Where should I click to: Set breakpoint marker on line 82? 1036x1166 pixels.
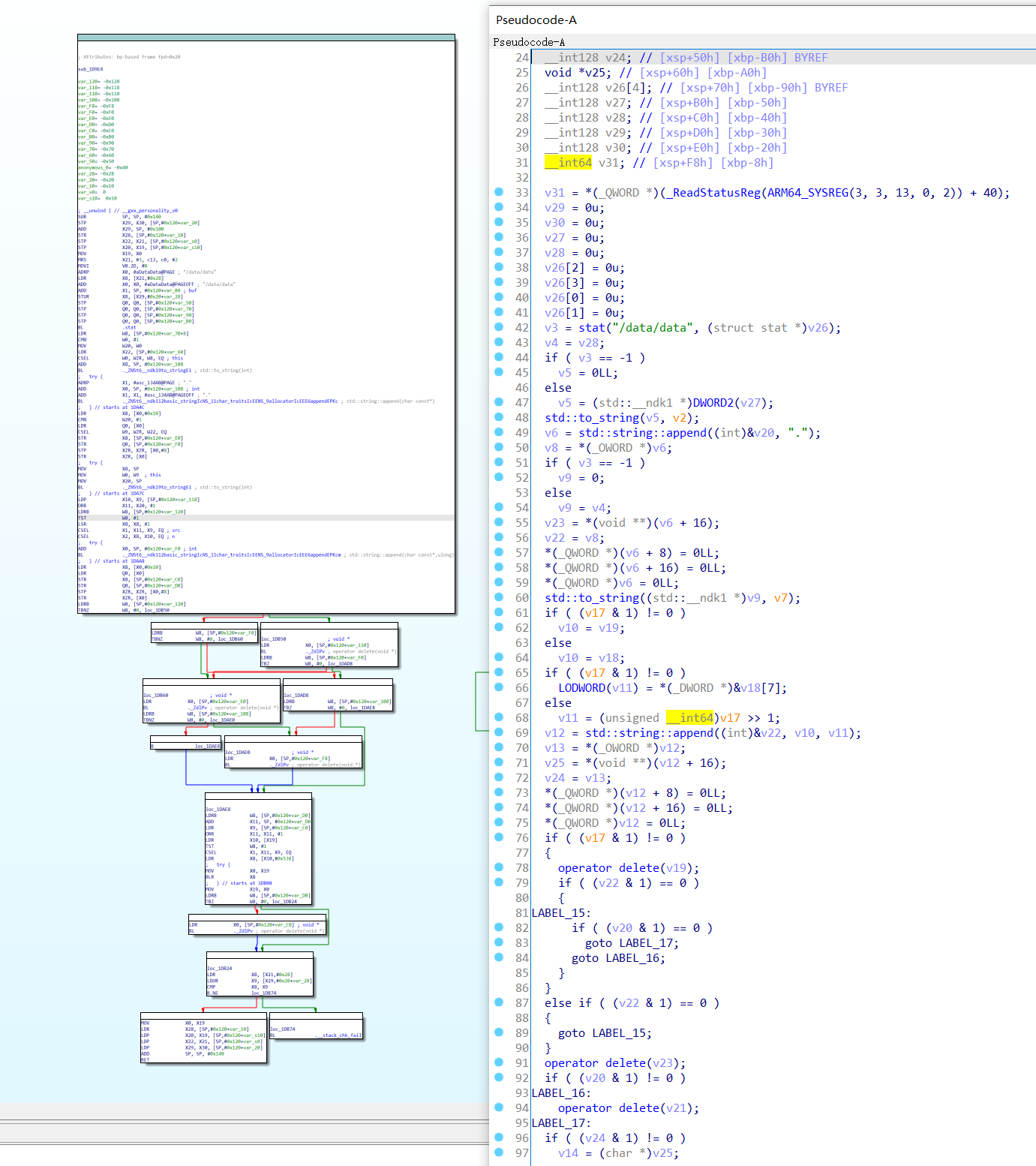[x=499, y=927]
